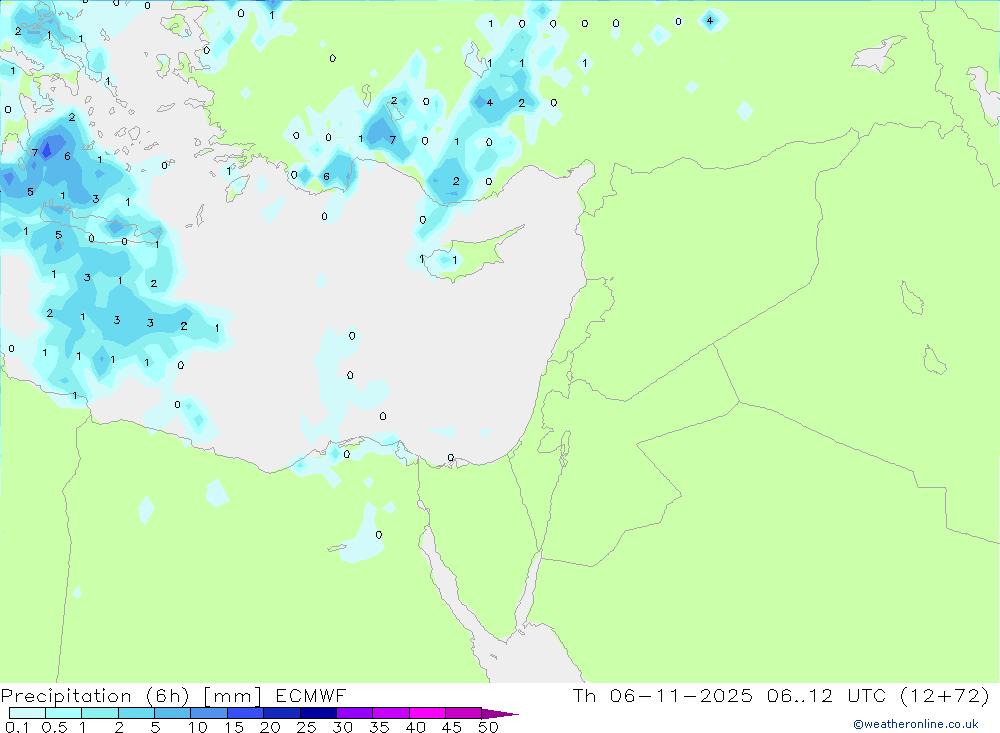Image resolution: width=1000 pixels, height=733 pixels.
Task: Select the 25–30 mm navy legend swatch
Action: (x=318, y=713)
